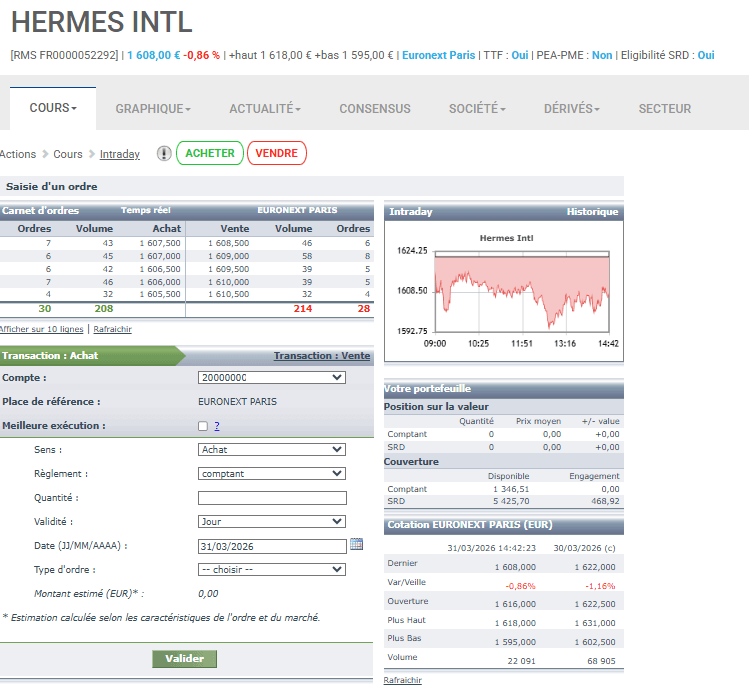Screen dimensions: 749x693
Task: Switch to the SECTEUR tab
Action: pos(665,109)
